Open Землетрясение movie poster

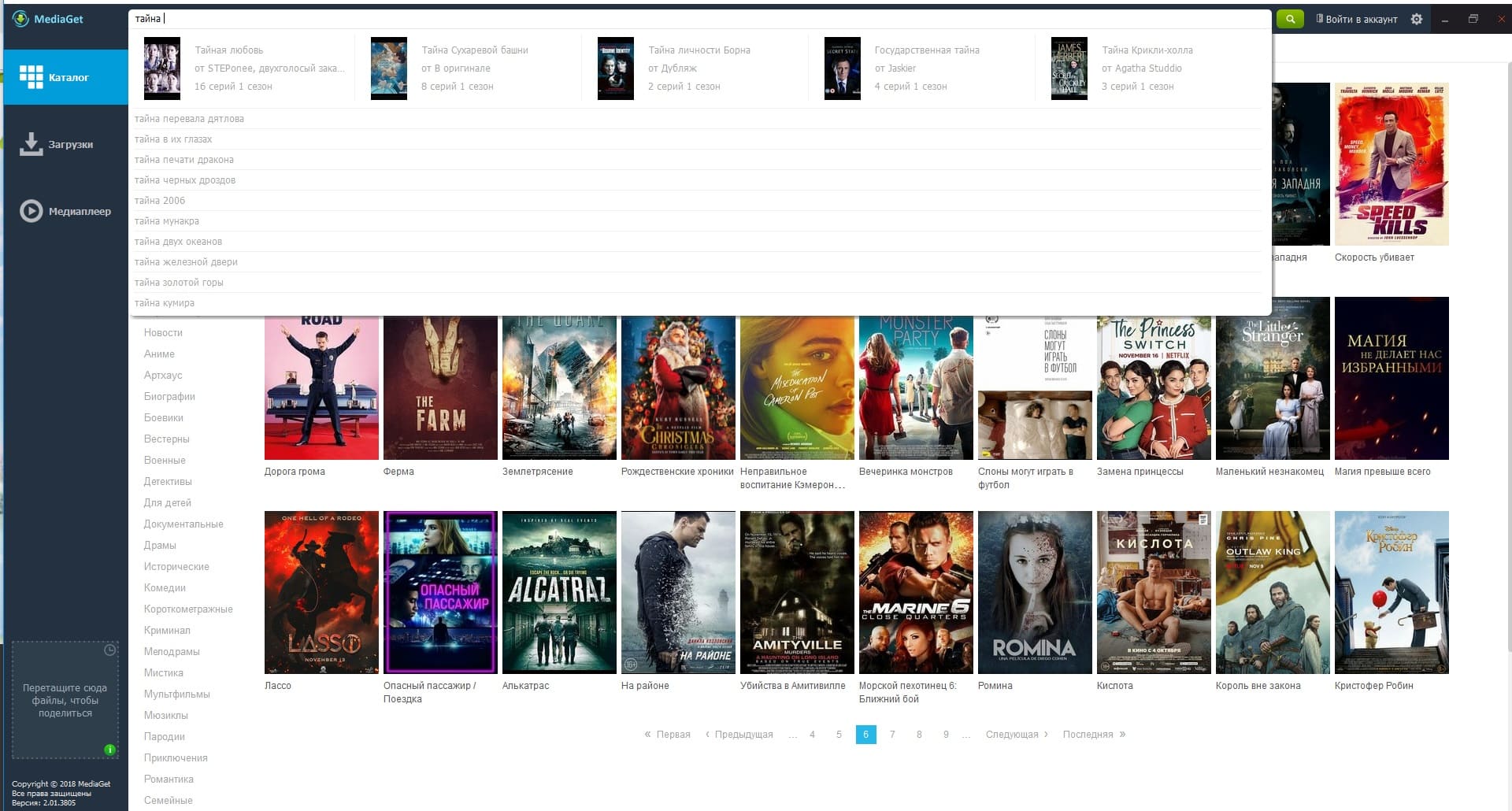(559, 387)
